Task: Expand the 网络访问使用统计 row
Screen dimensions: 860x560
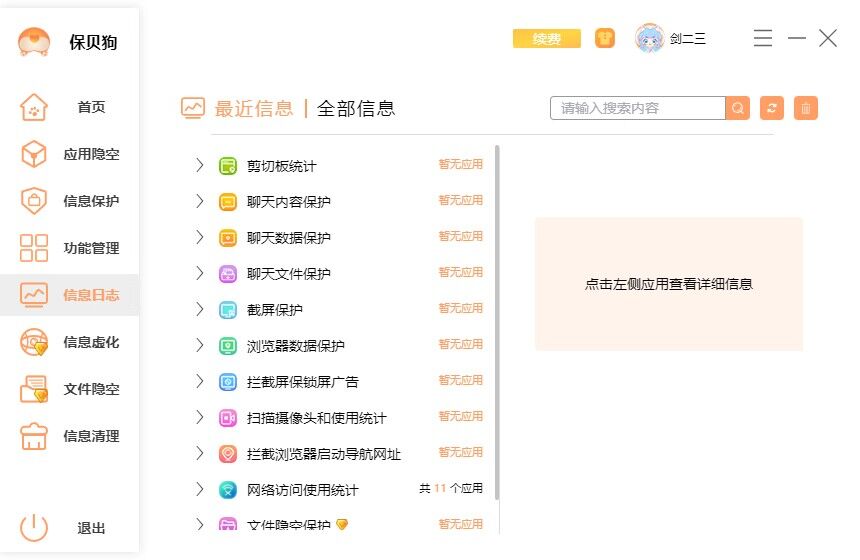Action: coord(200,489)
